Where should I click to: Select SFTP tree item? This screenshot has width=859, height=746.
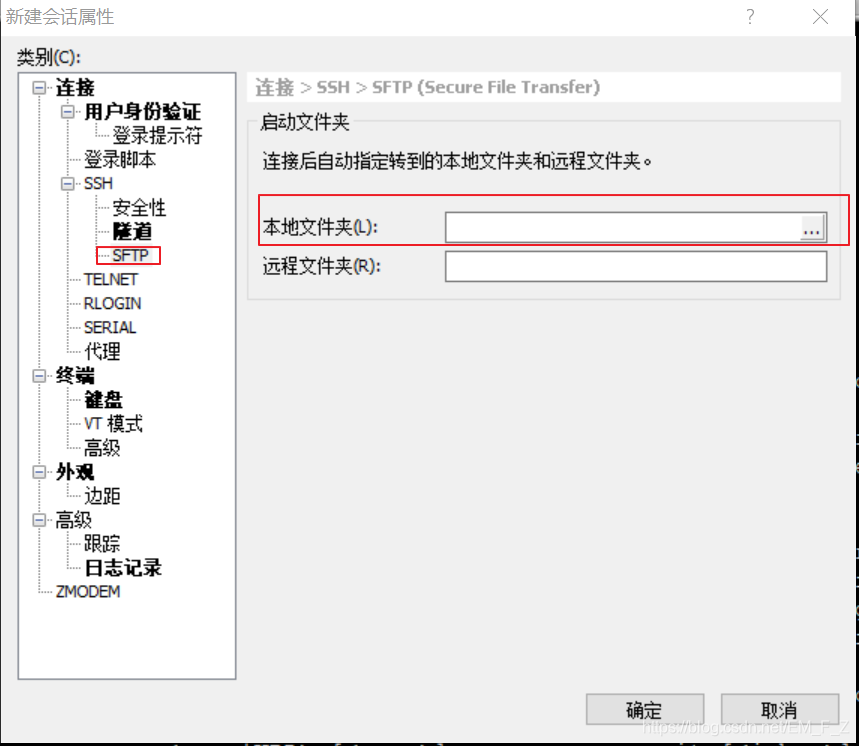tap(130, 256)
